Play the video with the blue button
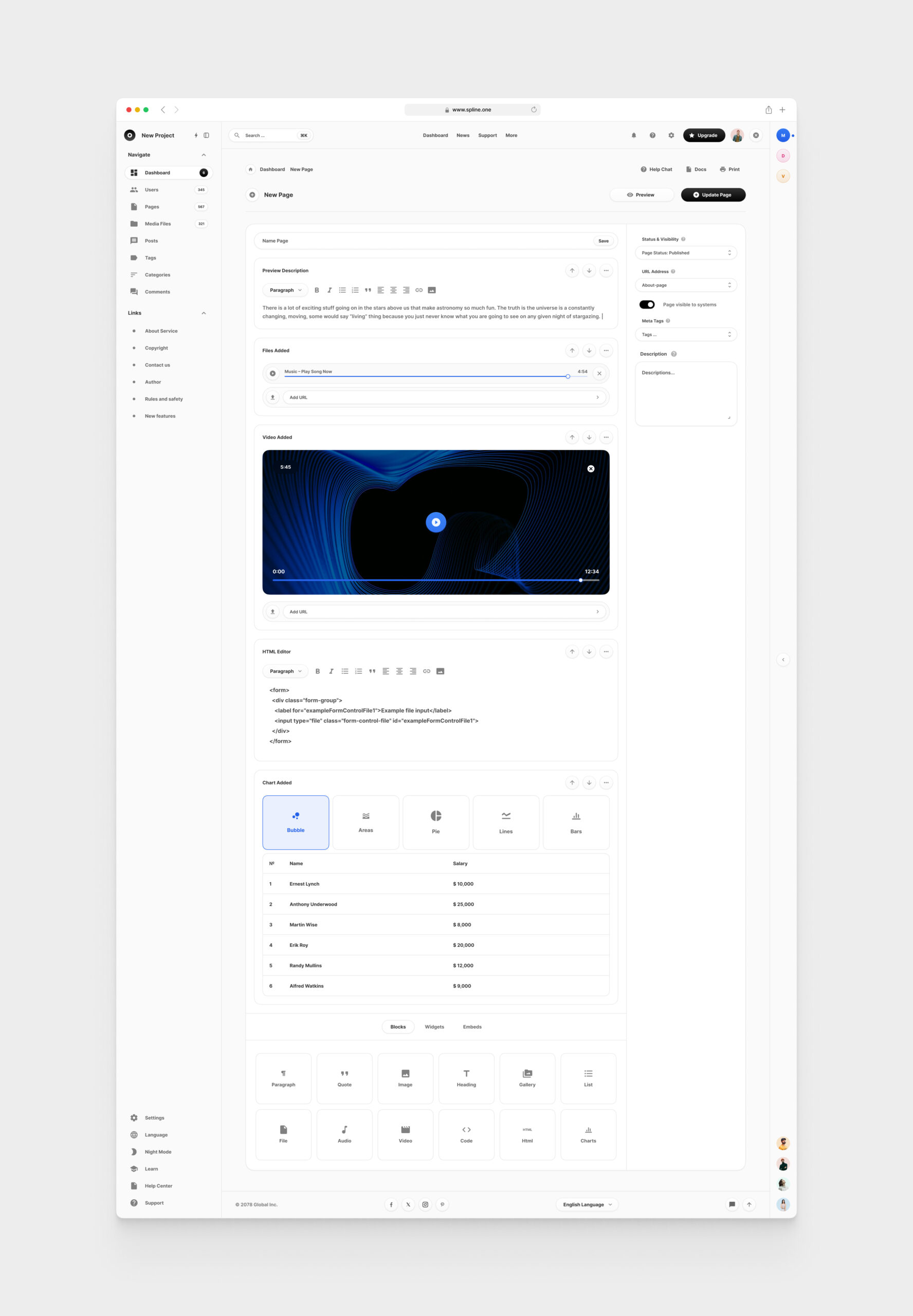Screen dimensions: 913x1316 (436, 522)
